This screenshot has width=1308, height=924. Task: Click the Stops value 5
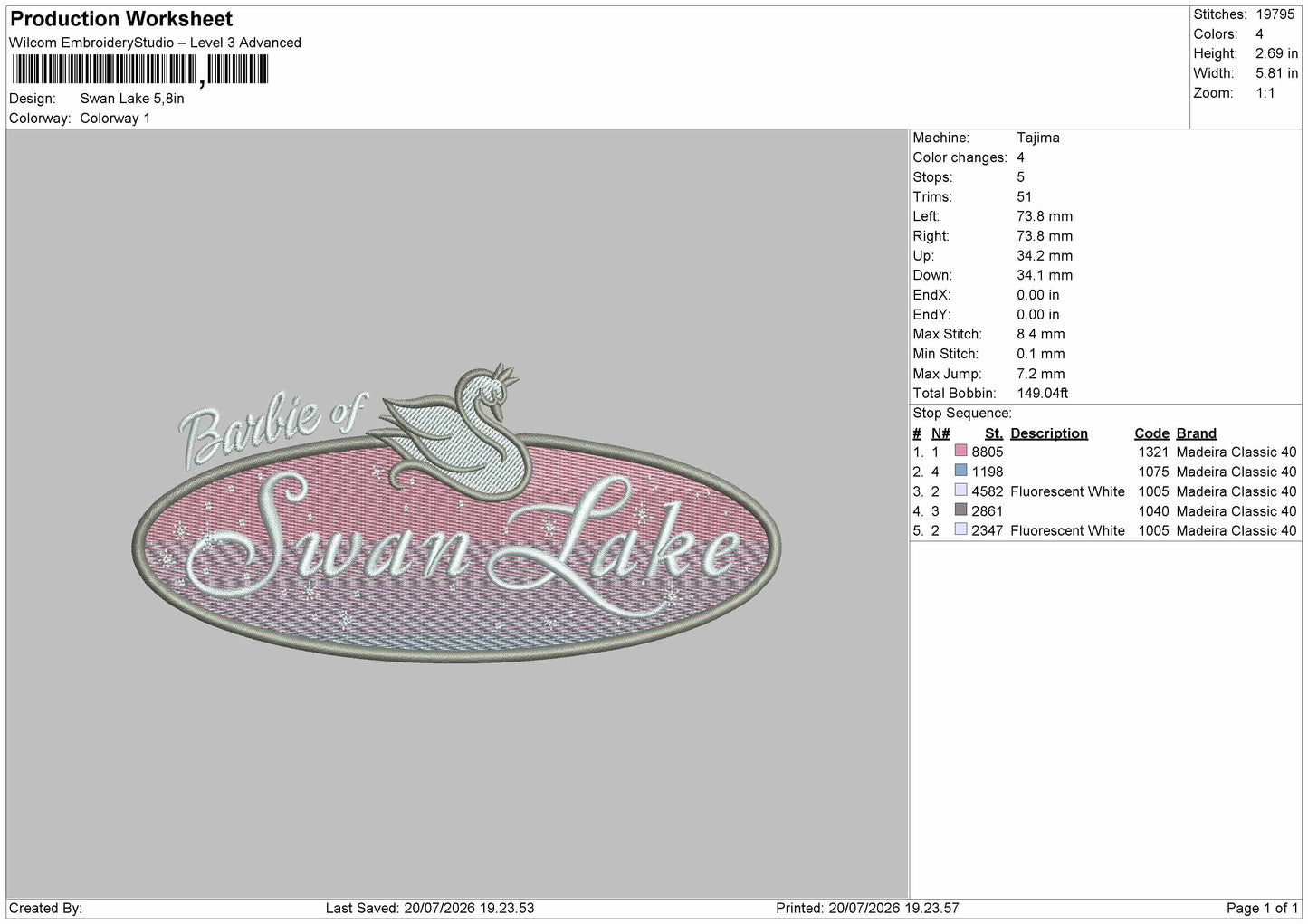(1020, 177)
